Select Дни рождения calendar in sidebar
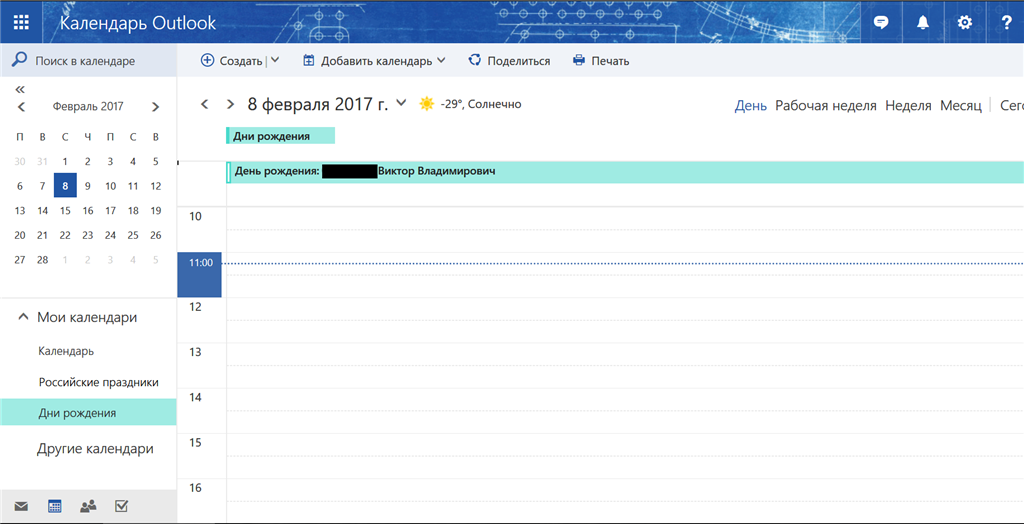The width and height of the screenshot is (1024, 524). pyautogui.click(x=88, y=413)
